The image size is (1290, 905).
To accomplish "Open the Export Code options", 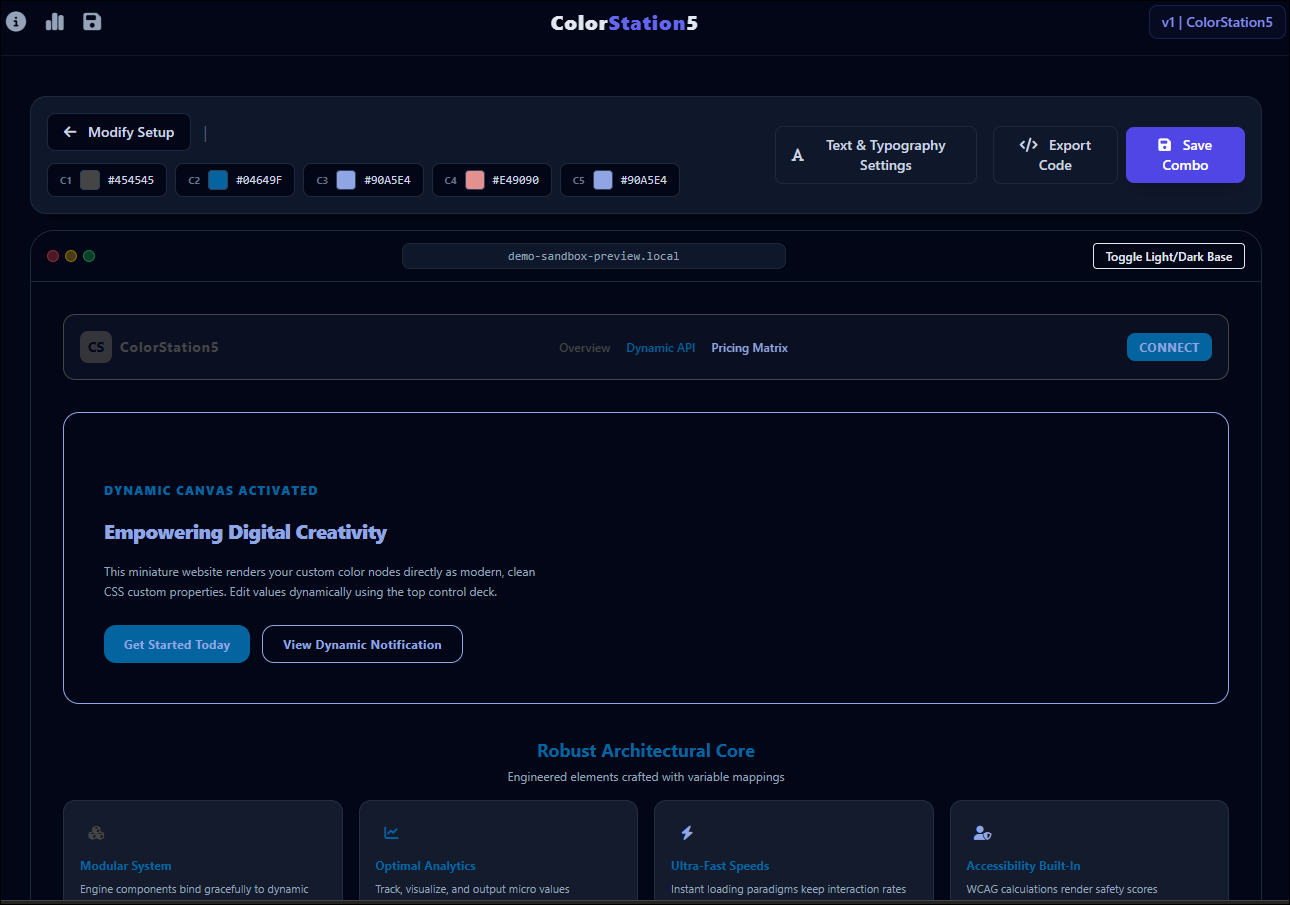I will [1055, 155].
